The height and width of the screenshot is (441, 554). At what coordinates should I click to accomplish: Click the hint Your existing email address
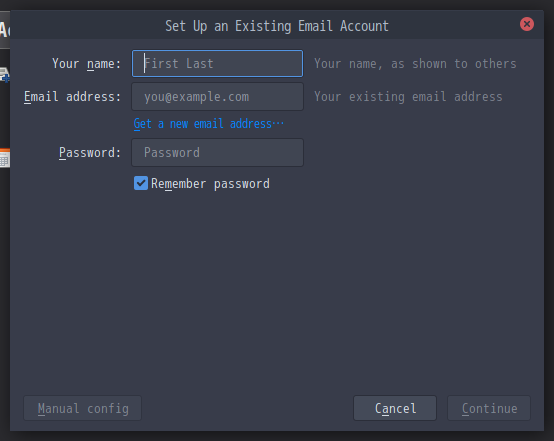[408, 97]
